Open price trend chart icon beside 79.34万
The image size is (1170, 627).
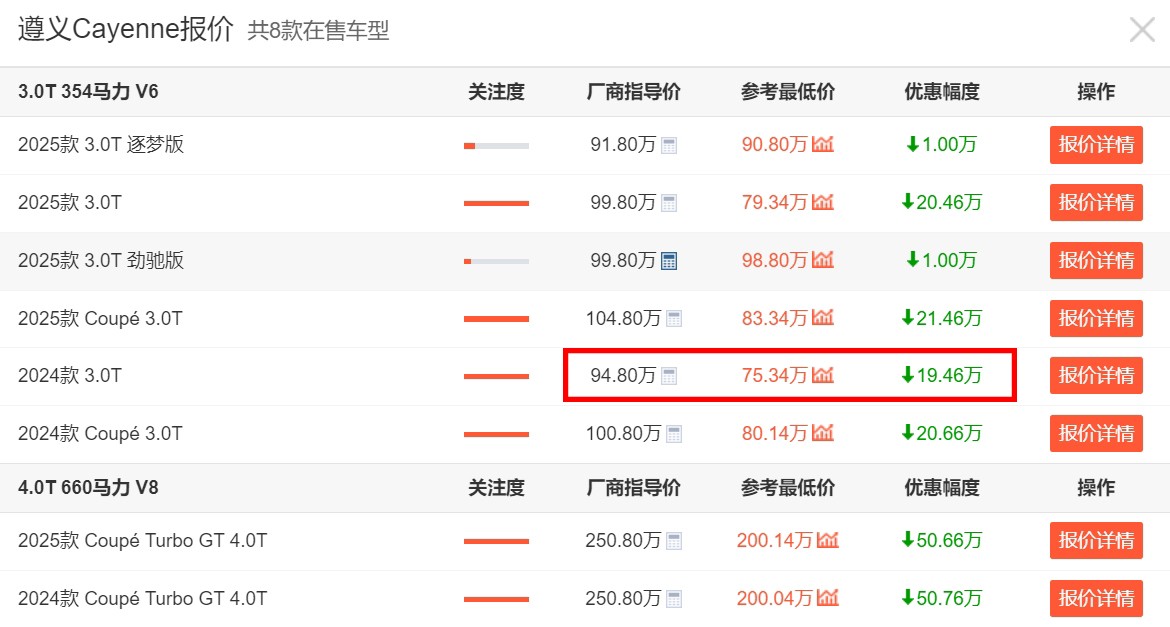[x=822, y=202]
